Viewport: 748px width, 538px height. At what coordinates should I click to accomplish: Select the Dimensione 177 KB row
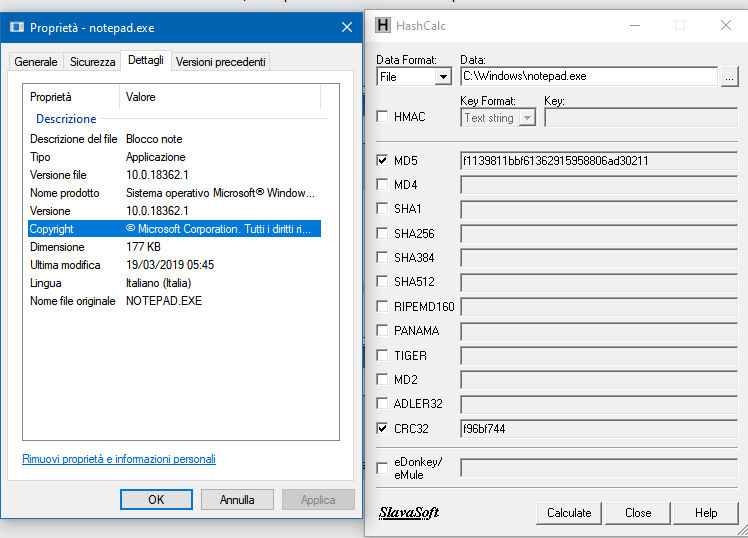click(x=174, y=247)
